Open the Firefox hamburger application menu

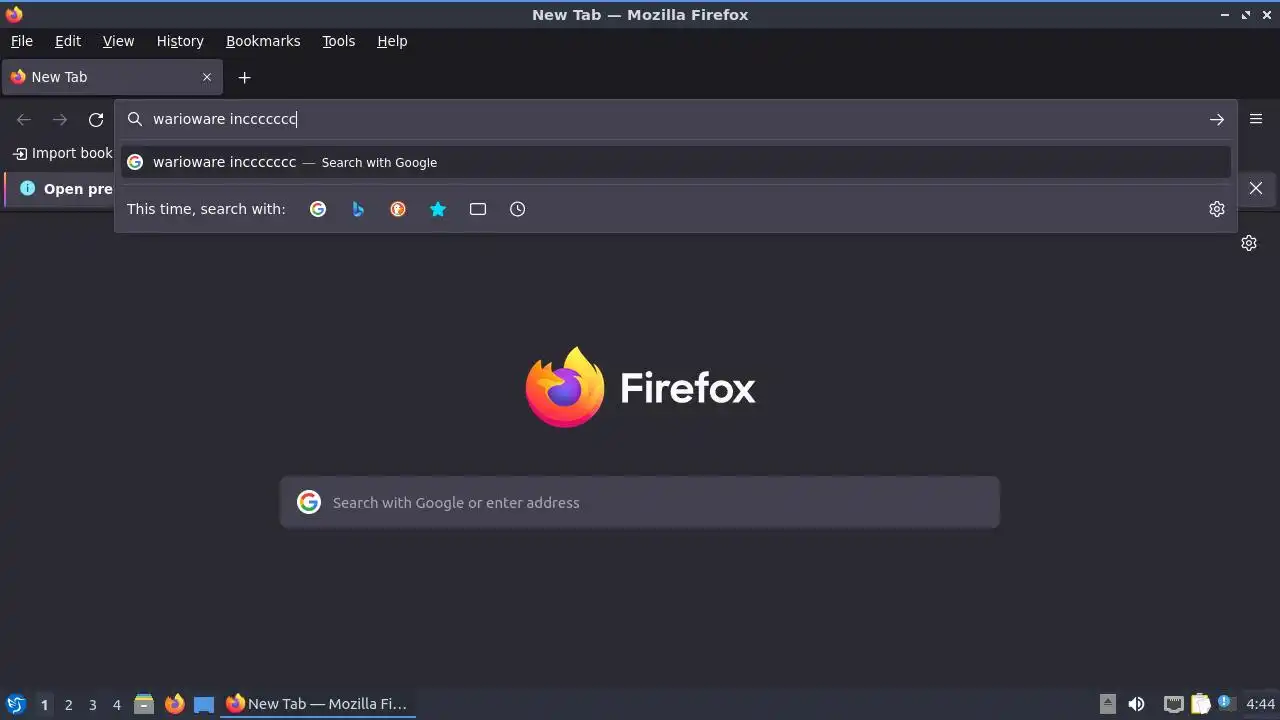point(1256,119)
